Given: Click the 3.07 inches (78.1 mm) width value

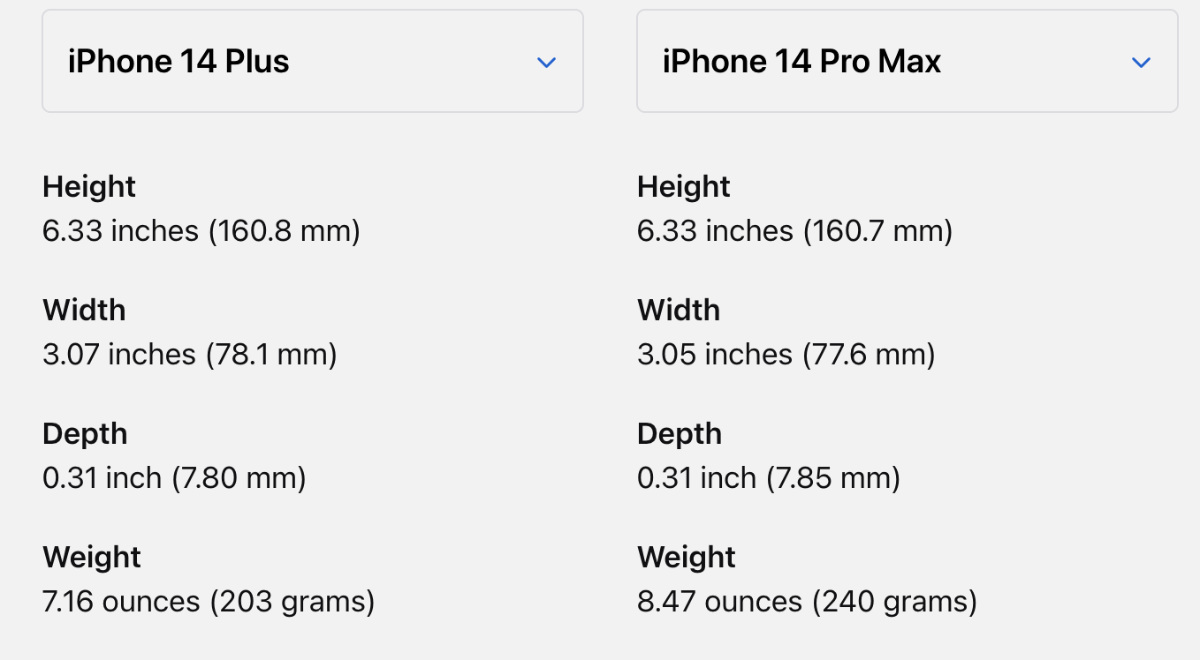Looking at the screenshot, I should pyautogui.click(x=190, y=354).
